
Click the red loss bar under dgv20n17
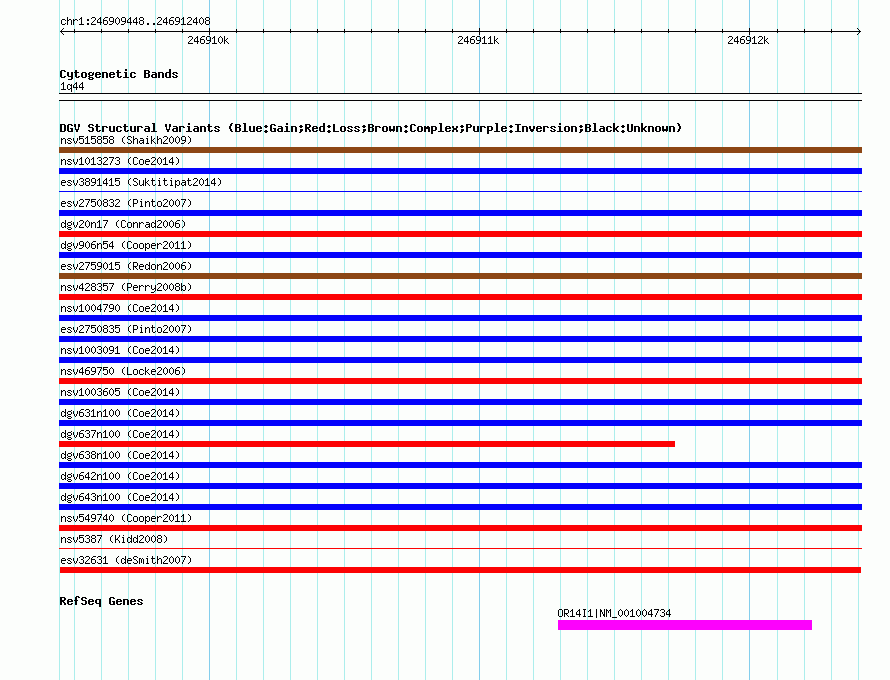[460, 234]
